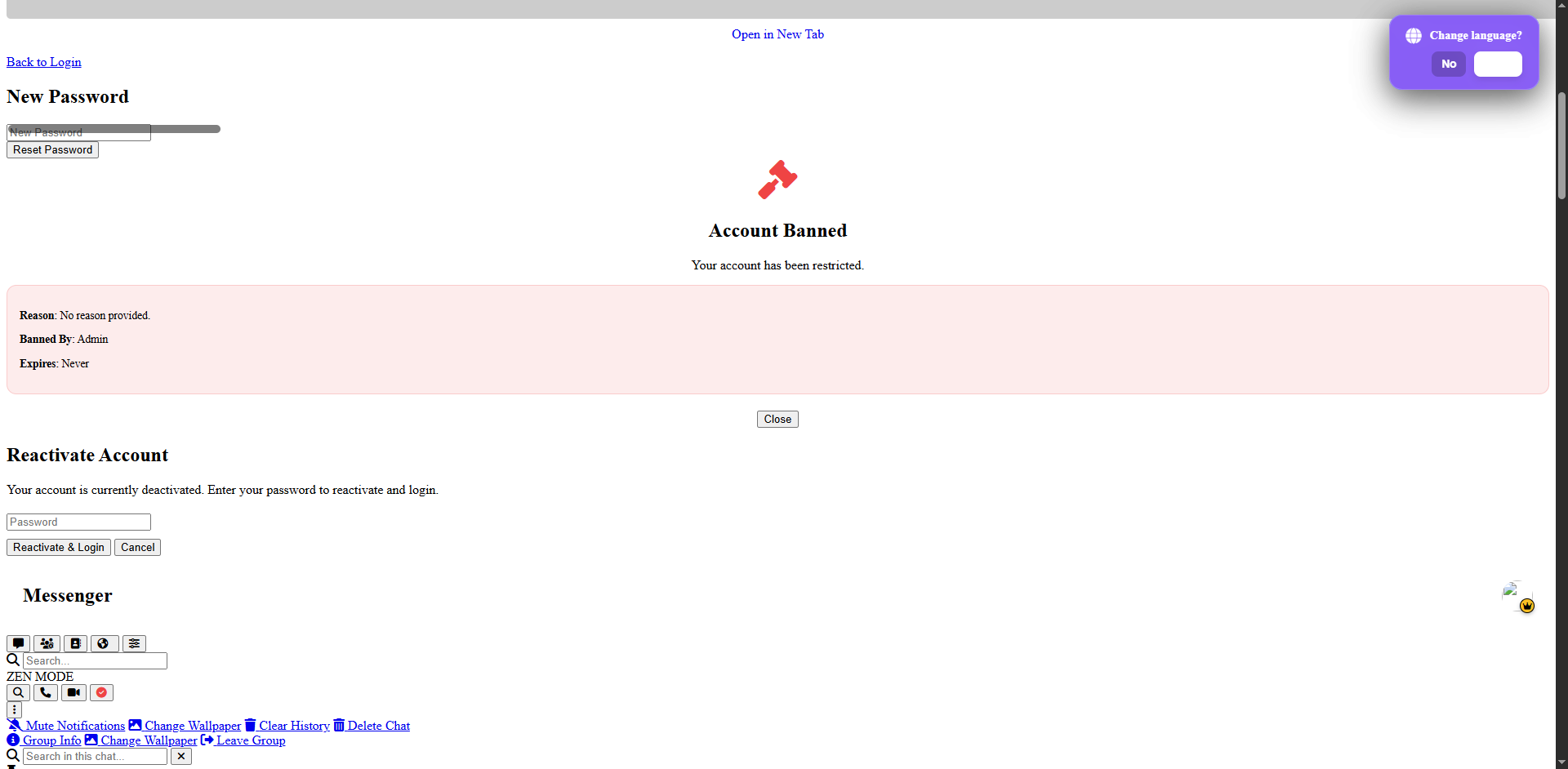Image resolution: width=1568 pixels, height=769 pixels.
Task: Open the chats speech-bubble tab
Action: point(18,643)
